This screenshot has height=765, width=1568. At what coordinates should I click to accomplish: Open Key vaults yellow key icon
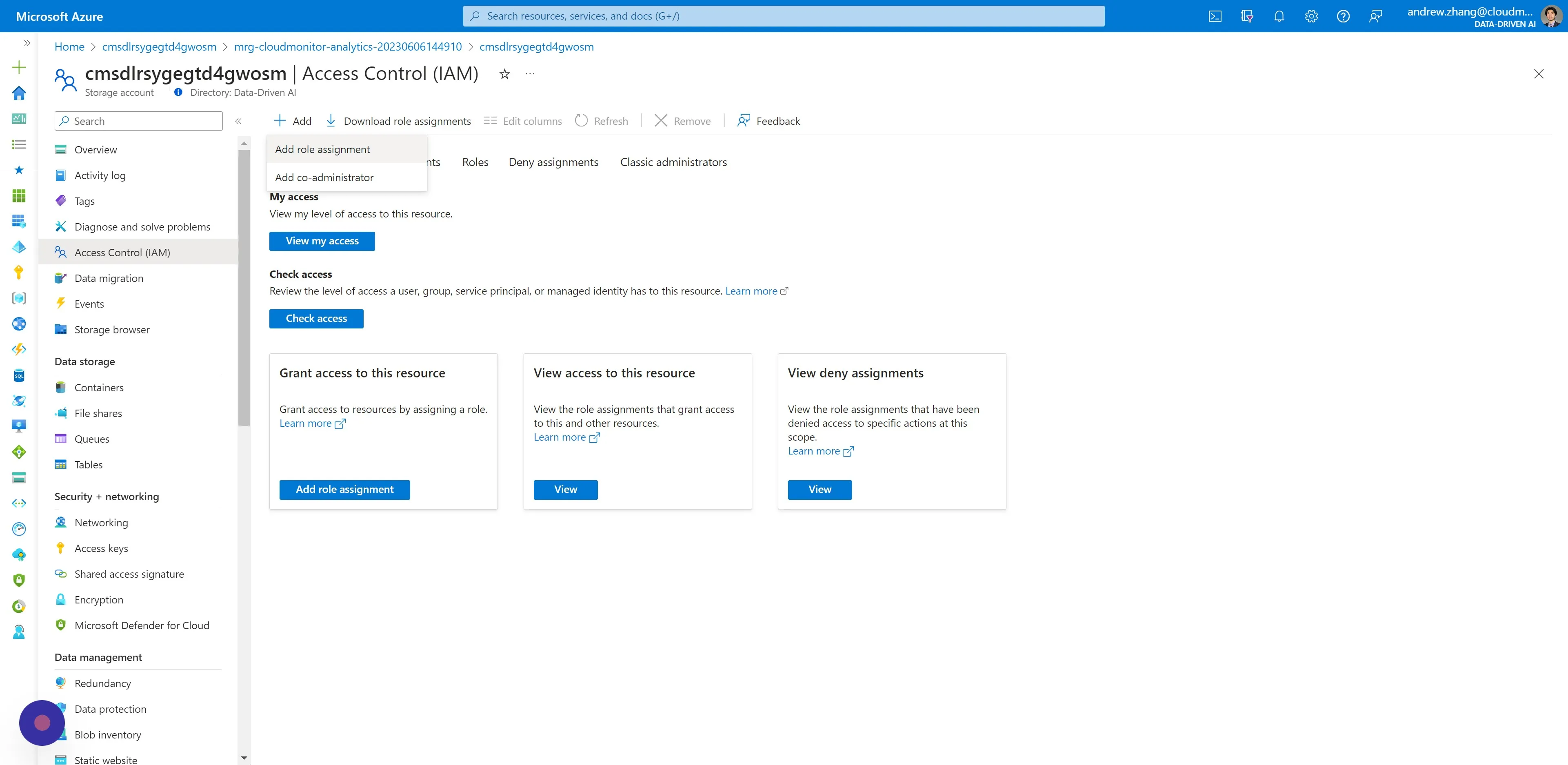[x=19, y=273]
